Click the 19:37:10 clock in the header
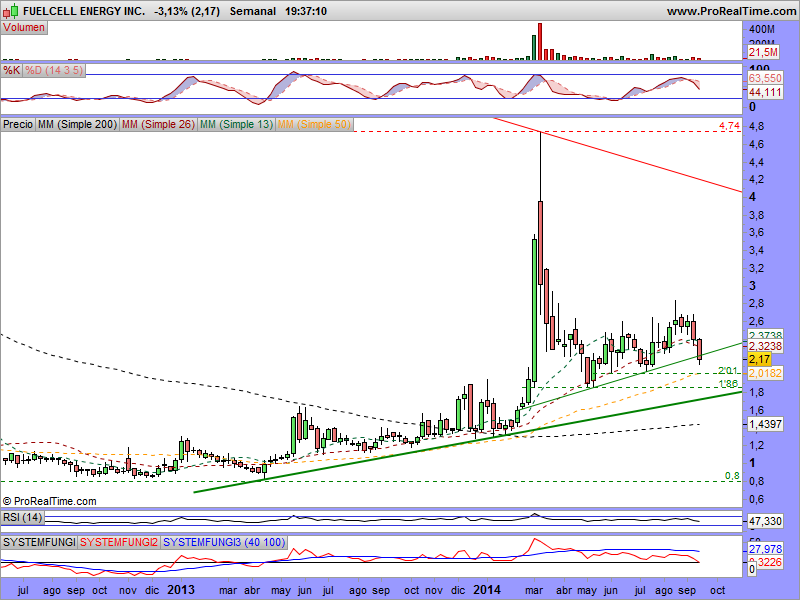Viewport: 800px width, 600px height. [306, 11]
